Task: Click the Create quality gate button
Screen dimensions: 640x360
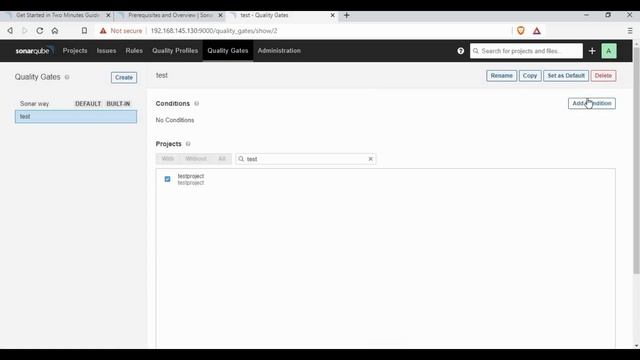Action: (124, 77)
